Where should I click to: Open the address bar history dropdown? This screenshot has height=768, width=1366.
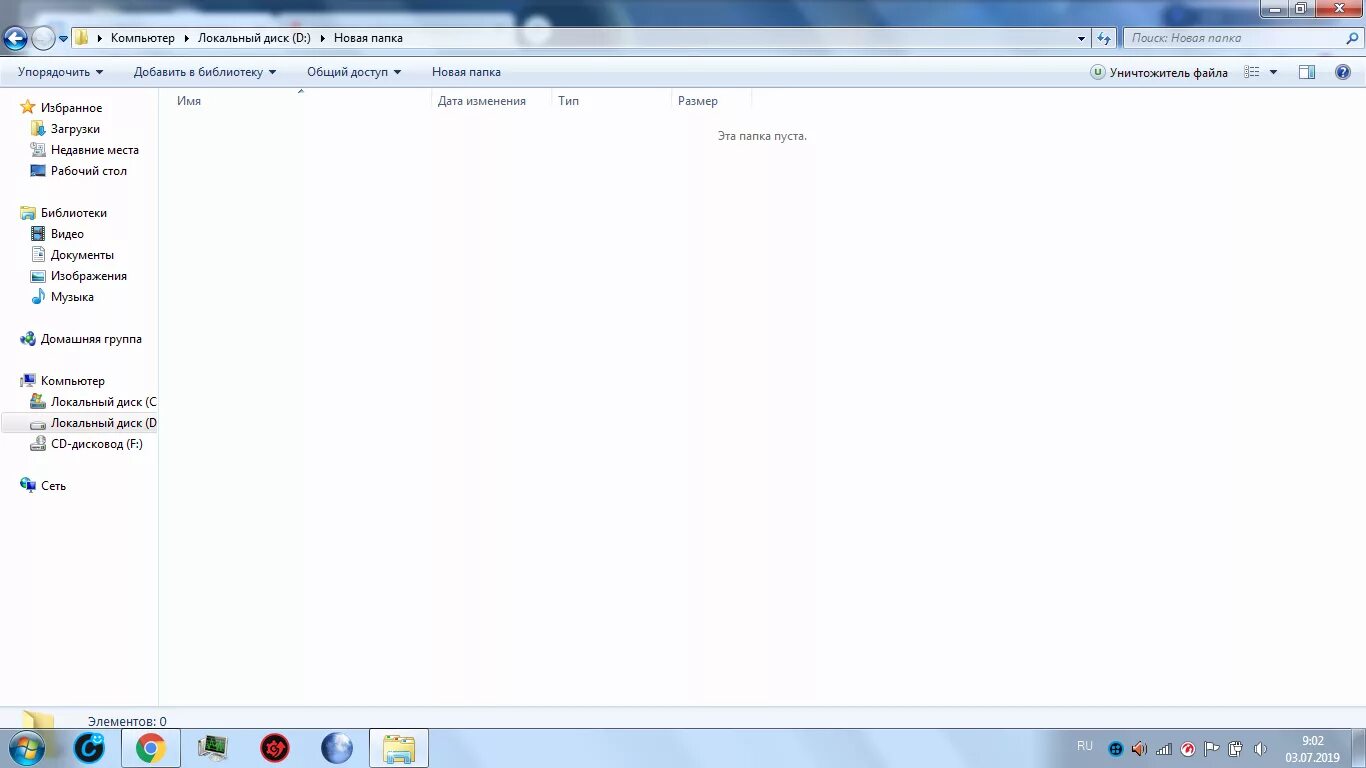click(1081, 38)
